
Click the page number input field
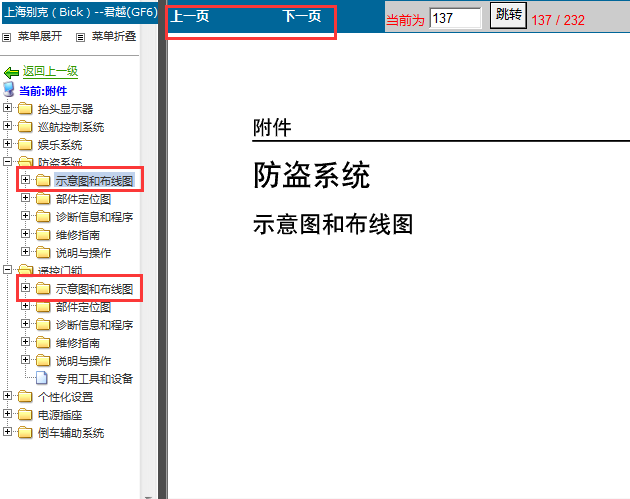click(x=455, y=18)
